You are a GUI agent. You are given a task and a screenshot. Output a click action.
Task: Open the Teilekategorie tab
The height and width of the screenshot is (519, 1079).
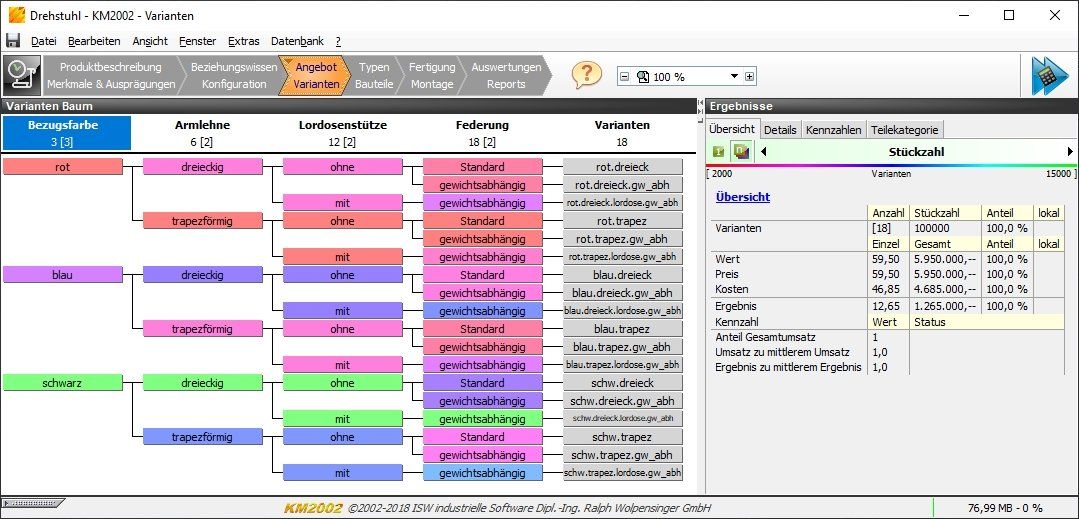click(904, 130)
